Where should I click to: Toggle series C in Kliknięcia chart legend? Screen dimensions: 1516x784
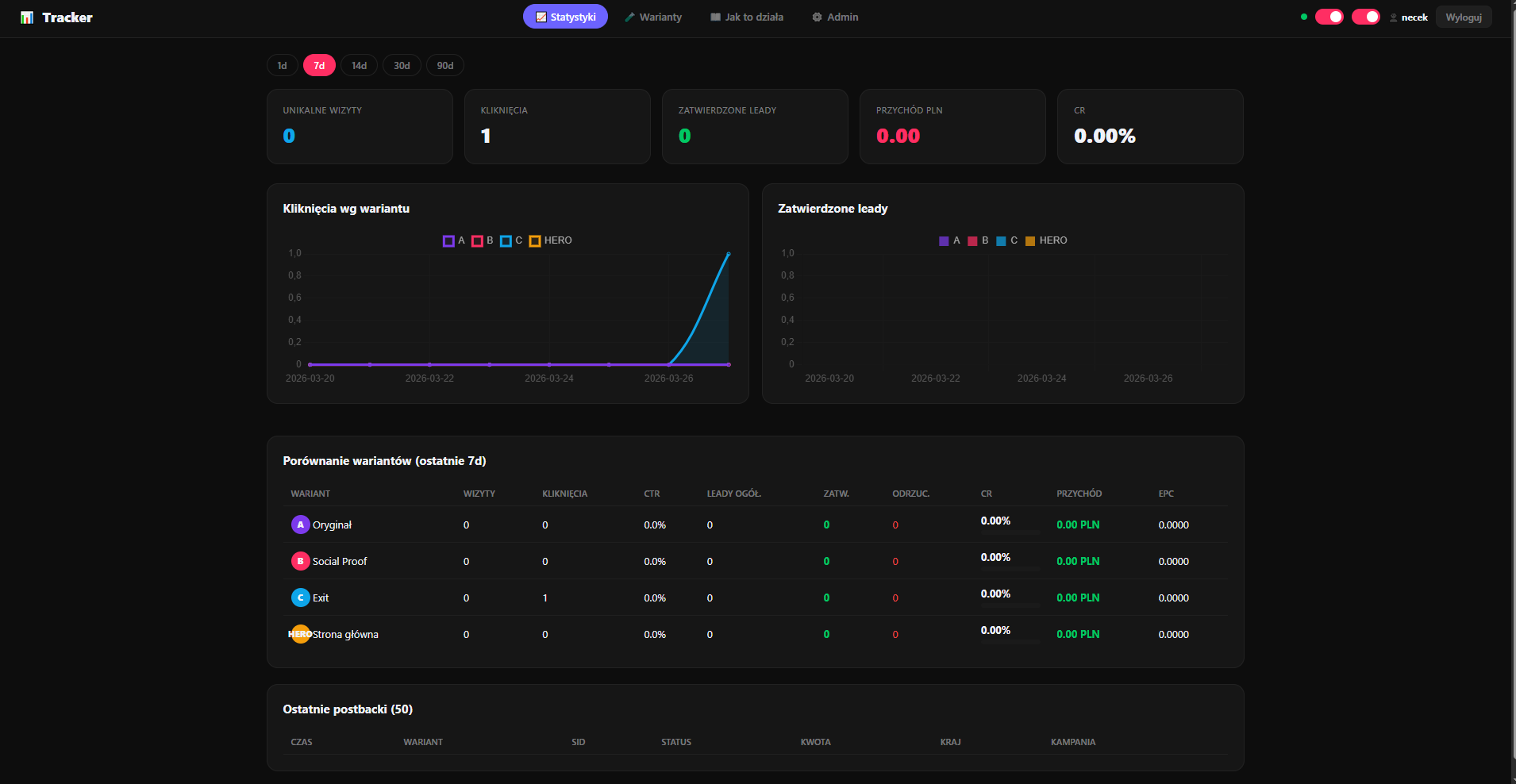511,240
